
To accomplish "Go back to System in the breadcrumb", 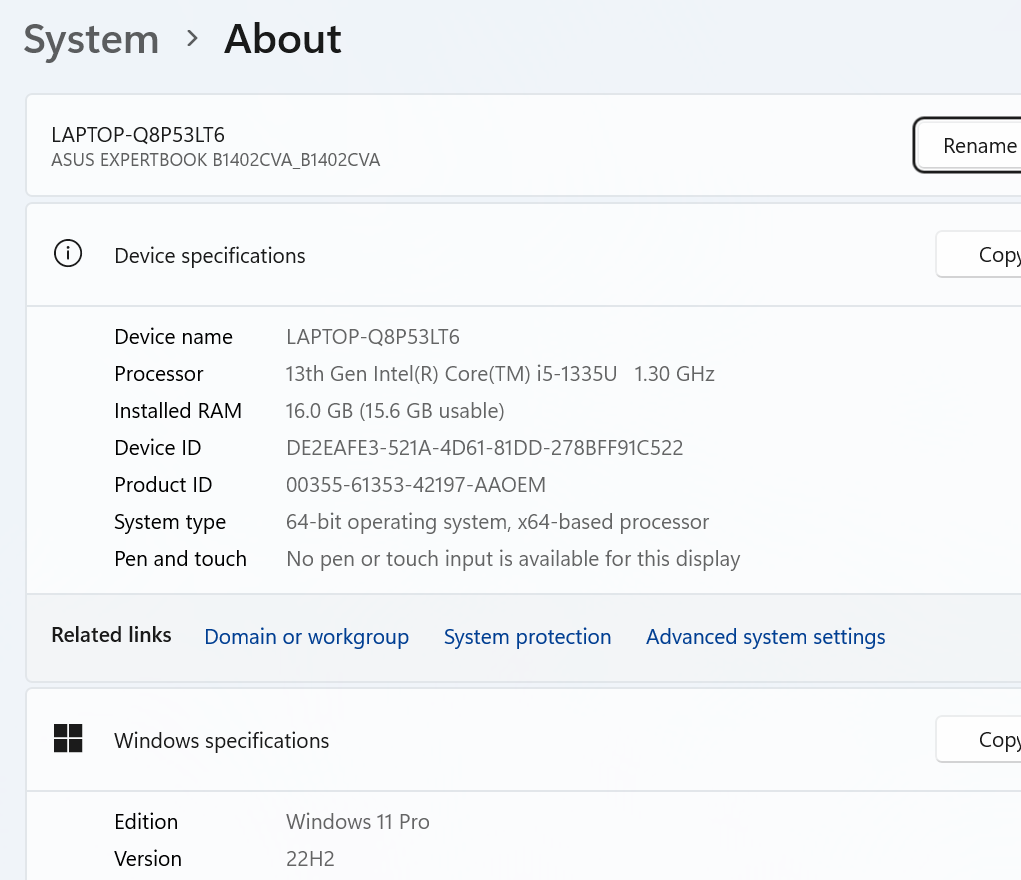I will 91,40.
